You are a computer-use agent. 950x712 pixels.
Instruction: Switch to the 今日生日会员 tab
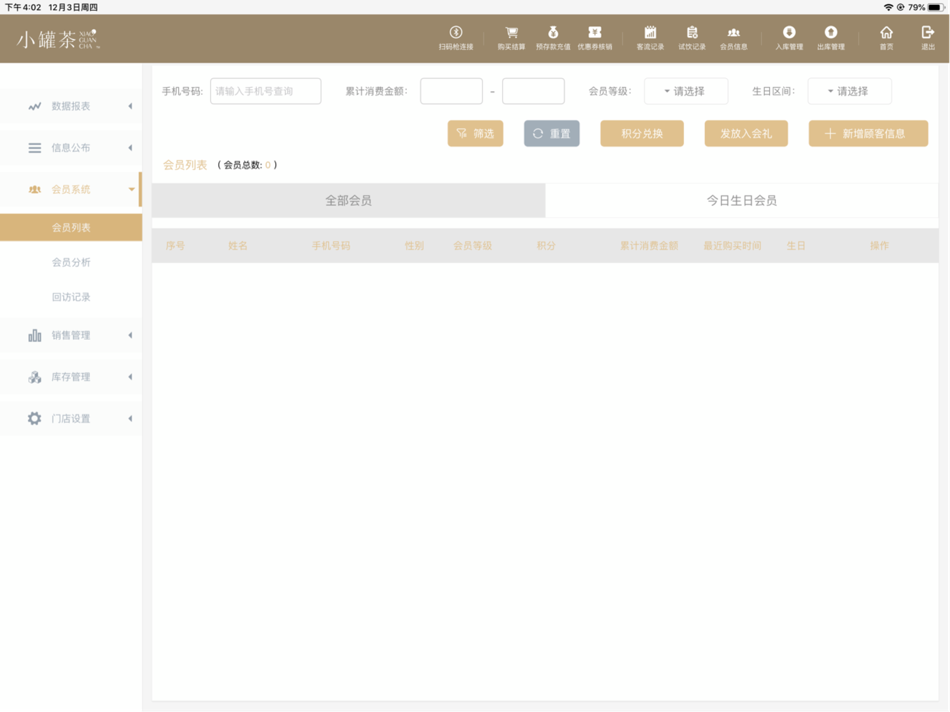click(x=742, y=201)
